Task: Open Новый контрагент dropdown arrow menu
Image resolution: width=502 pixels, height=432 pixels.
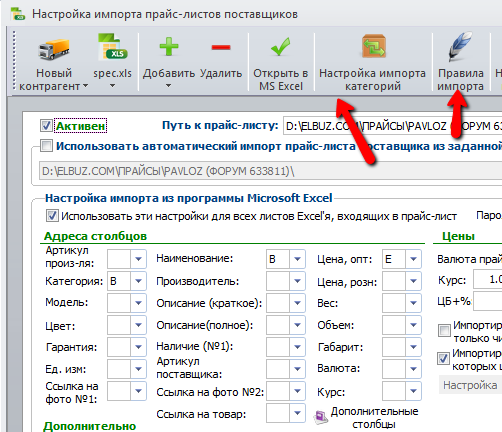Action: click(85, 86)
